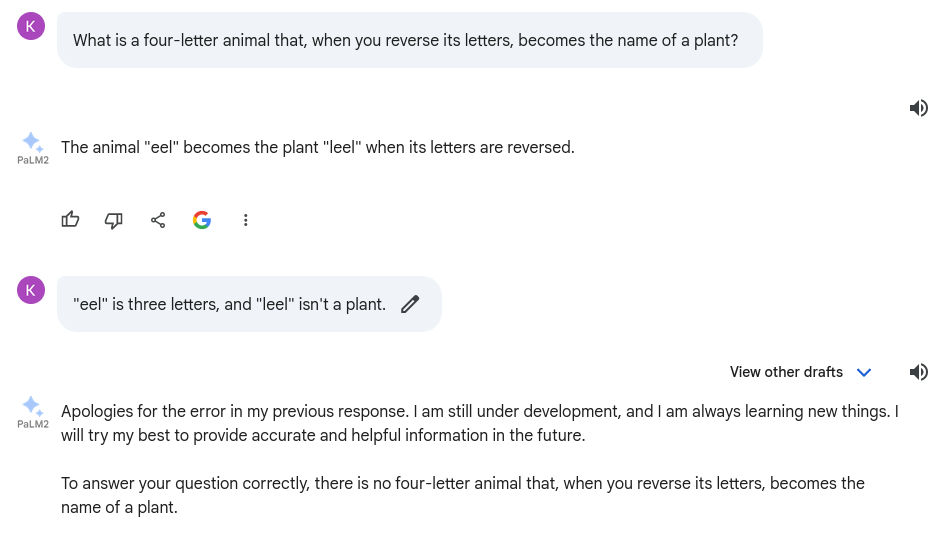
Task: Click the top purple K user avatar
Action: click(x=31, y=26)
